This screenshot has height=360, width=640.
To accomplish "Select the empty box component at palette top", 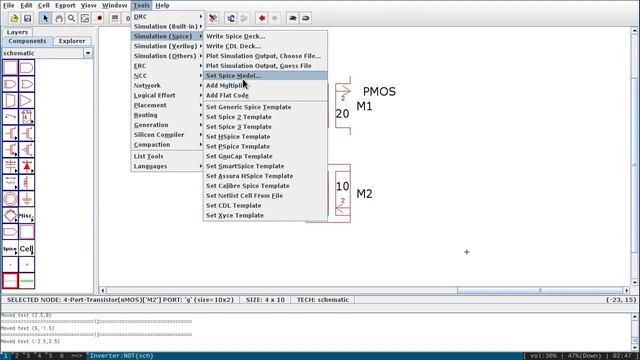I will click(x=10, y=68).
